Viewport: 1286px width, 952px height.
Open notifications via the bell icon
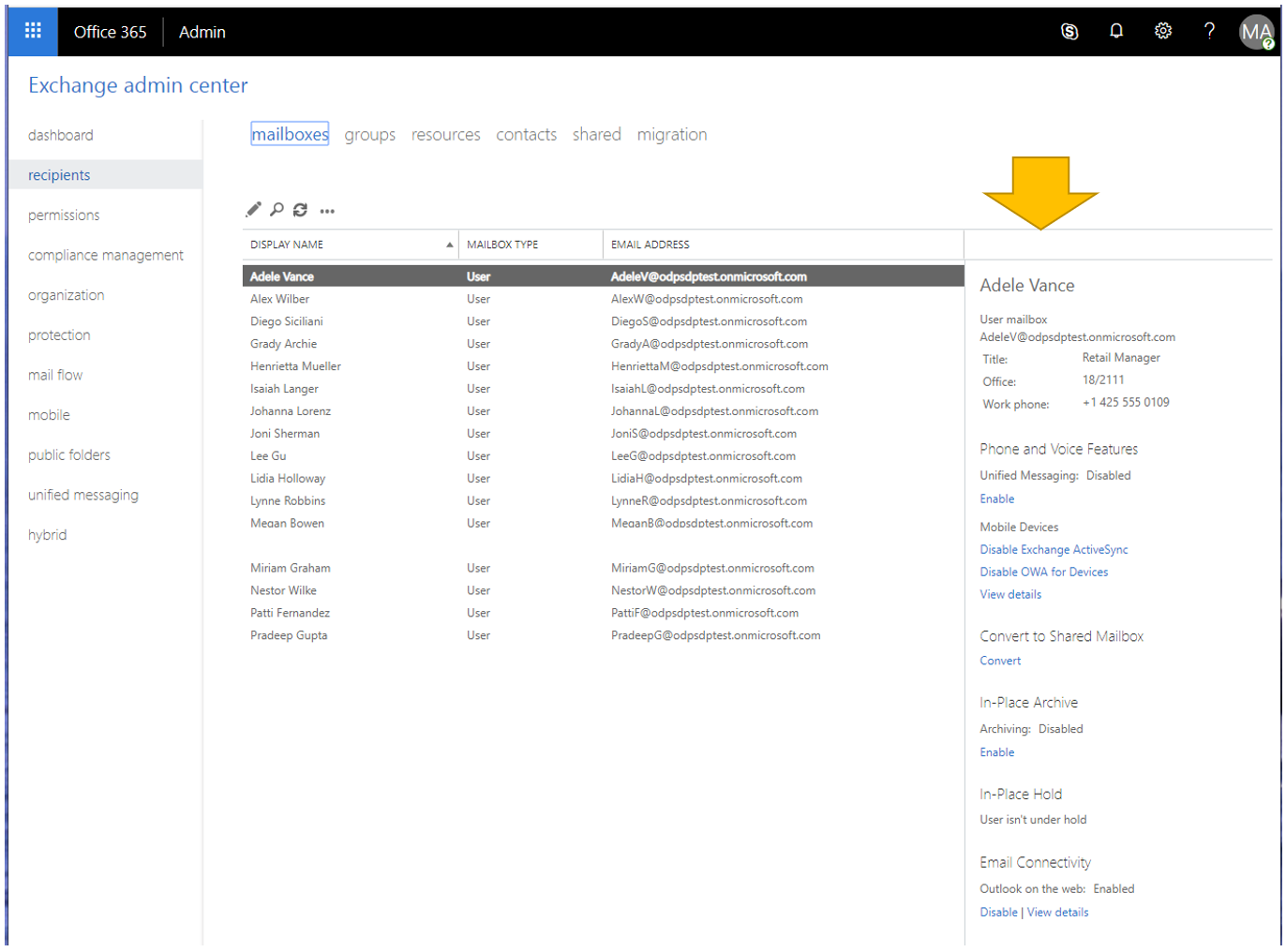[1115, 30]
